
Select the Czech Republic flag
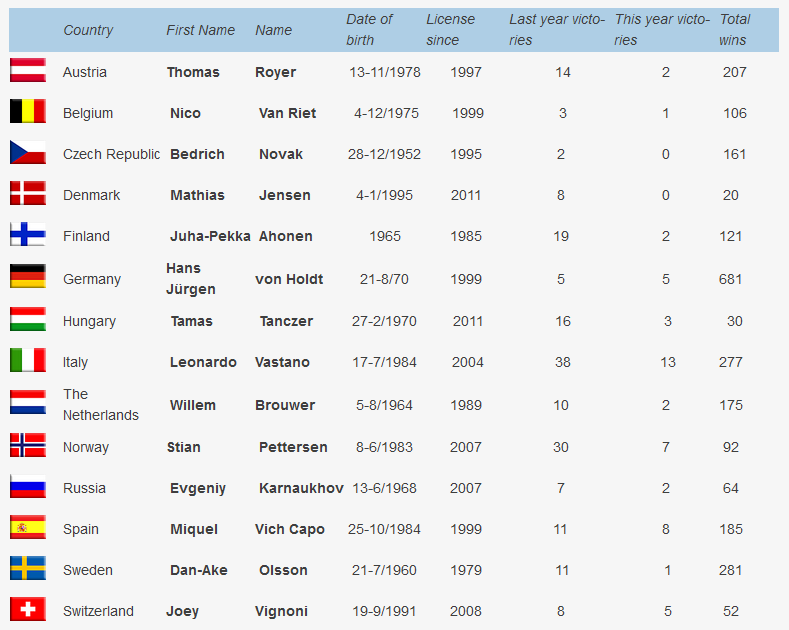point(28,152)
